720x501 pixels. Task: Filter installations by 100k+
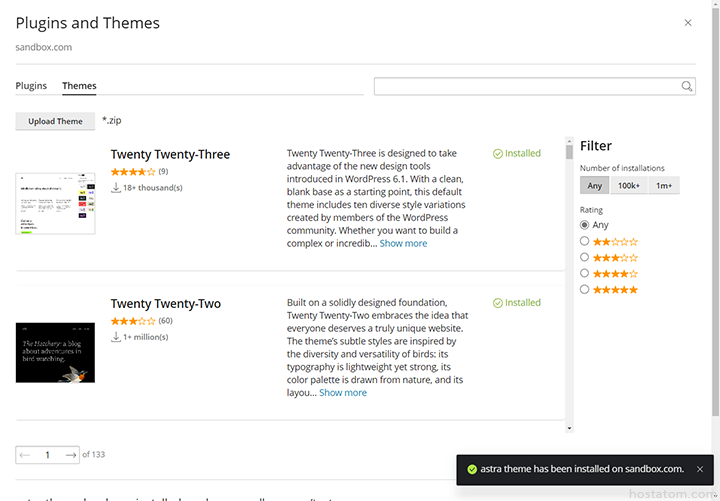coord(628,185)
